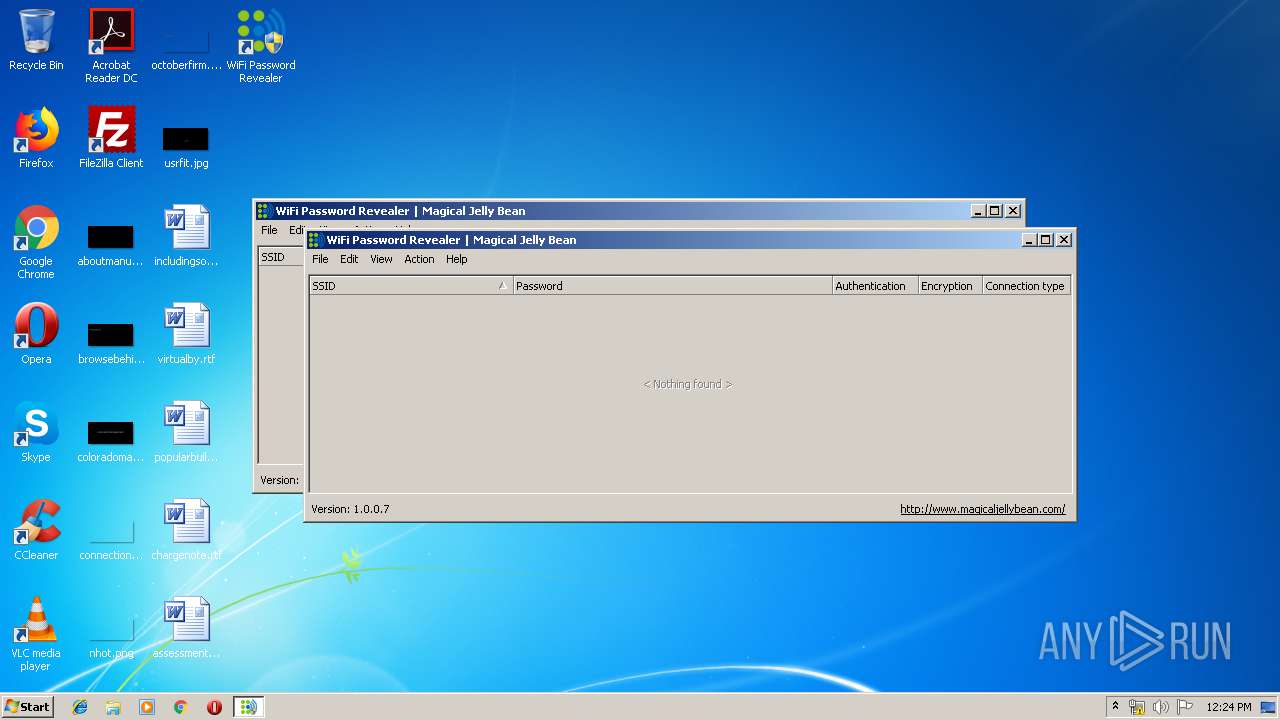Image resolution: width=1280 pixels, height=720 pixels.
Task: Open the Help menu in front window
Action: 456,259
